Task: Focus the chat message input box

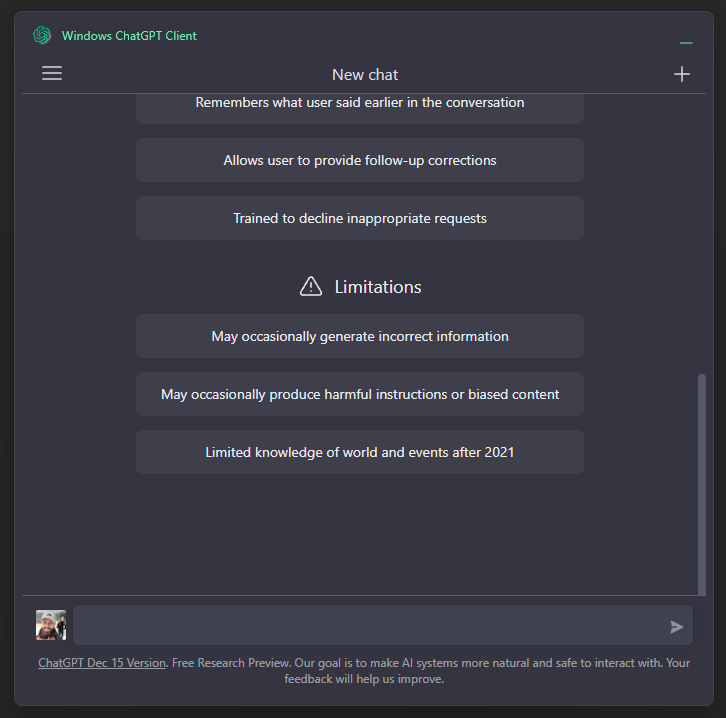Action: point(382,625)
